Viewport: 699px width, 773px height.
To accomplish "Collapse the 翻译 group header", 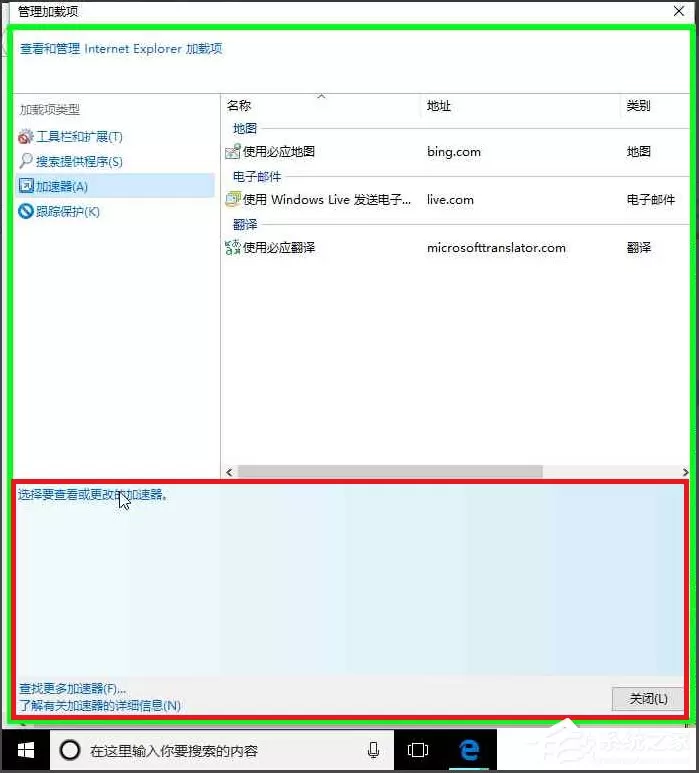I will click(x=245, y=224).
